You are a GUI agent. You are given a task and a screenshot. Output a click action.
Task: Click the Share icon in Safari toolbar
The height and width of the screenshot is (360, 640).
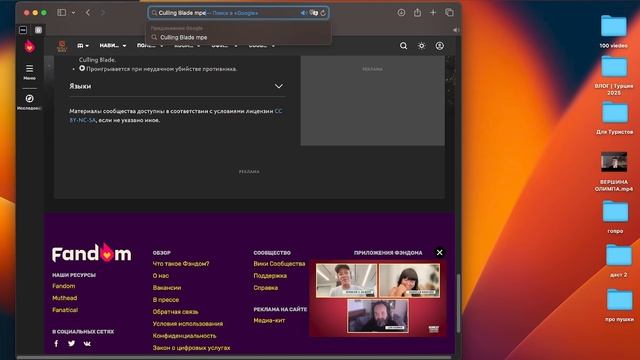417,13
